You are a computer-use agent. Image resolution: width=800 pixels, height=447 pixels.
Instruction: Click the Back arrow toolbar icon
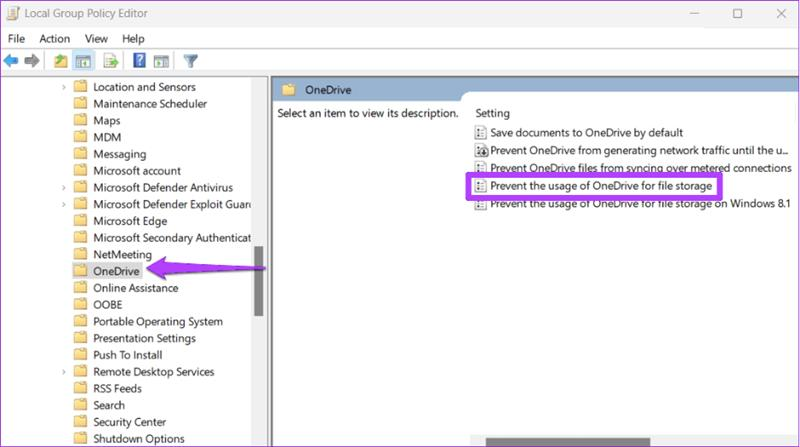[11, 61]
